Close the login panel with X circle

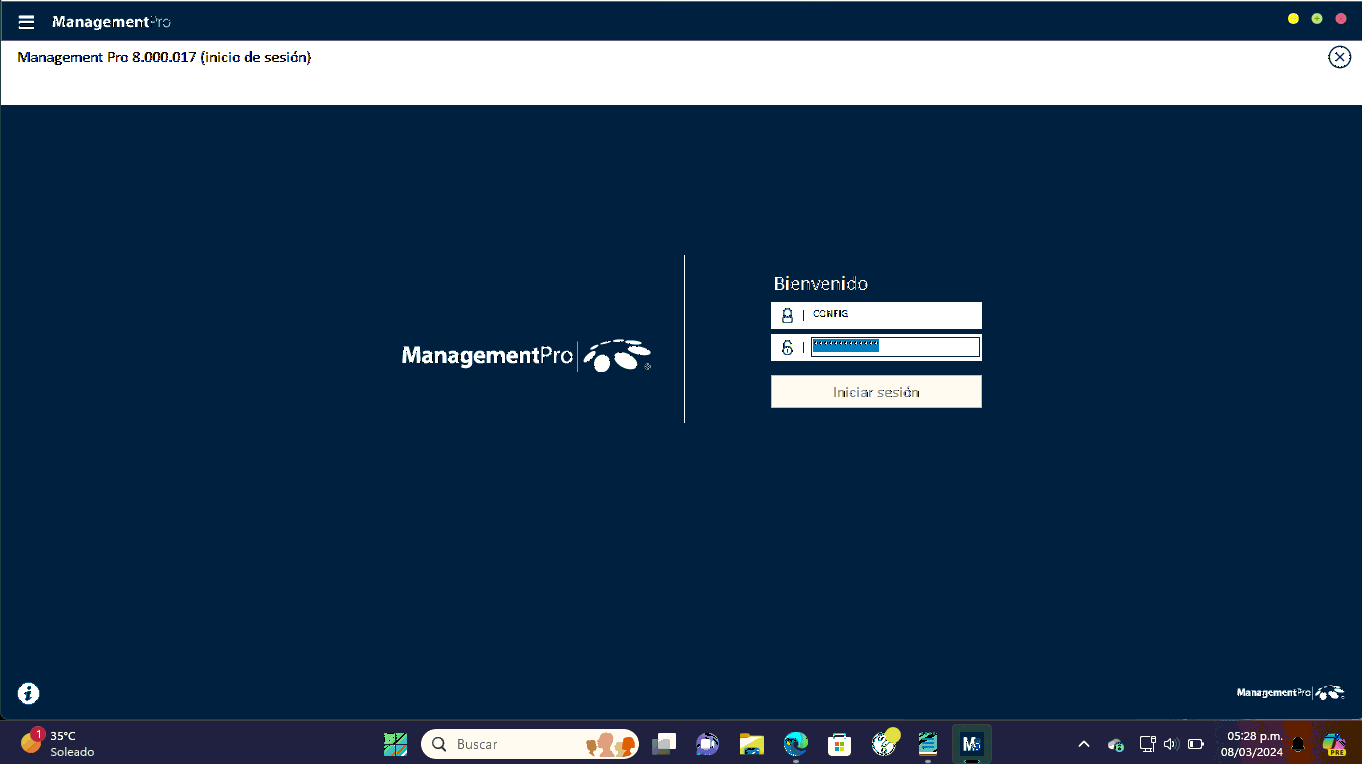click(1339, 57)
